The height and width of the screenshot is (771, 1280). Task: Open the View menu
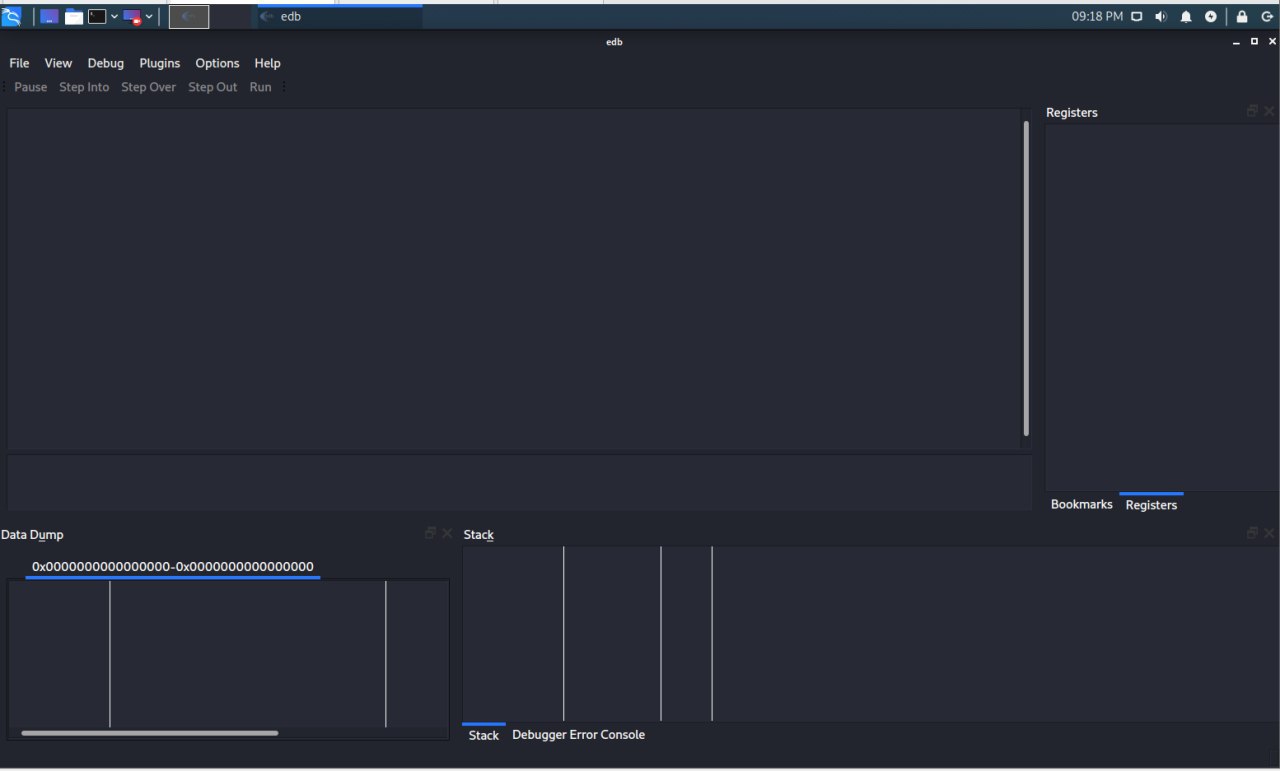(58, 63)
